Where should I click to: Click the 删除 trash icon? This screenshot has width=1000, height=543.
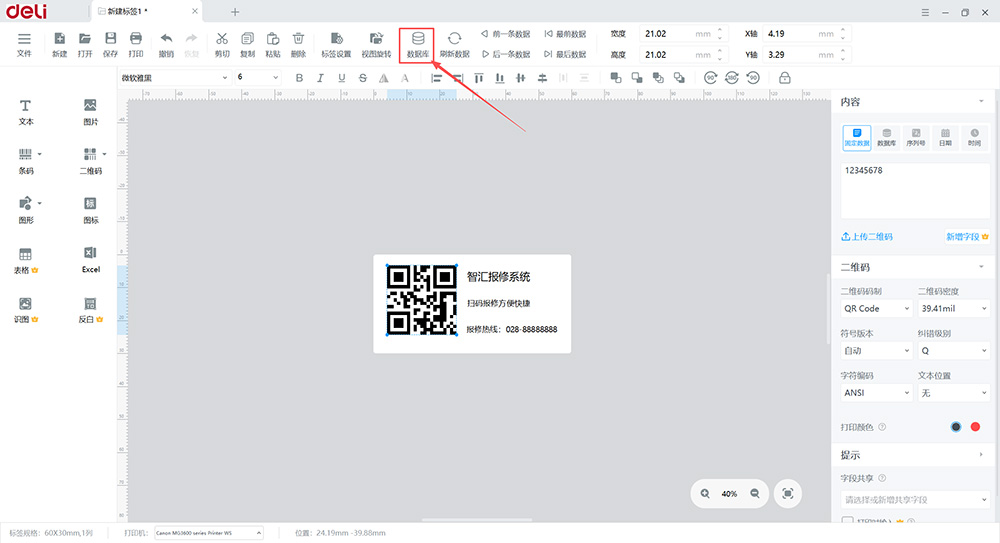(298, 45)
